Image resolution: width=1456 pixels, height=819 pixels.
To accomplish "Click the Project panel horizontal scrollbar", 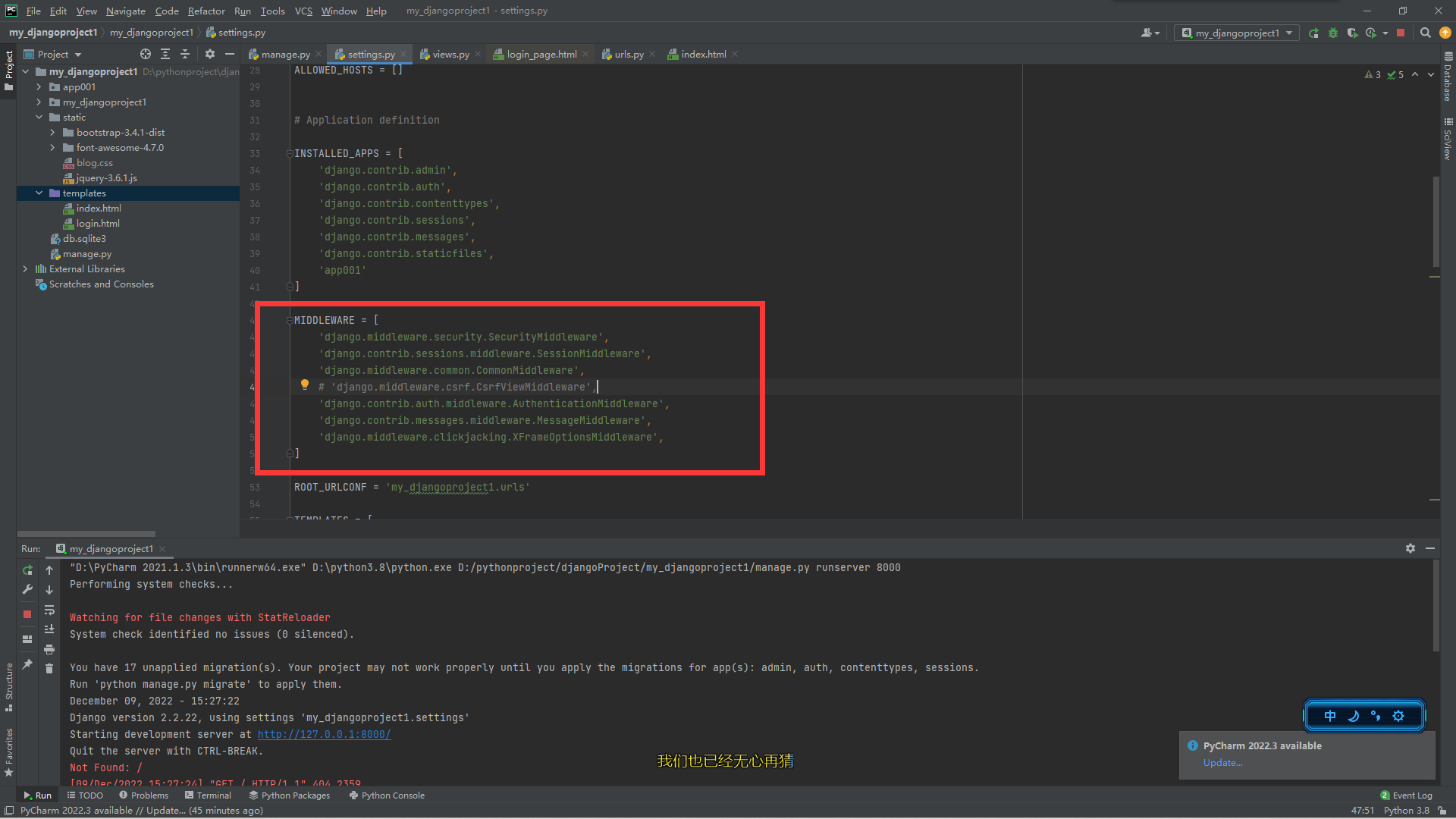I will coord(86,534).
